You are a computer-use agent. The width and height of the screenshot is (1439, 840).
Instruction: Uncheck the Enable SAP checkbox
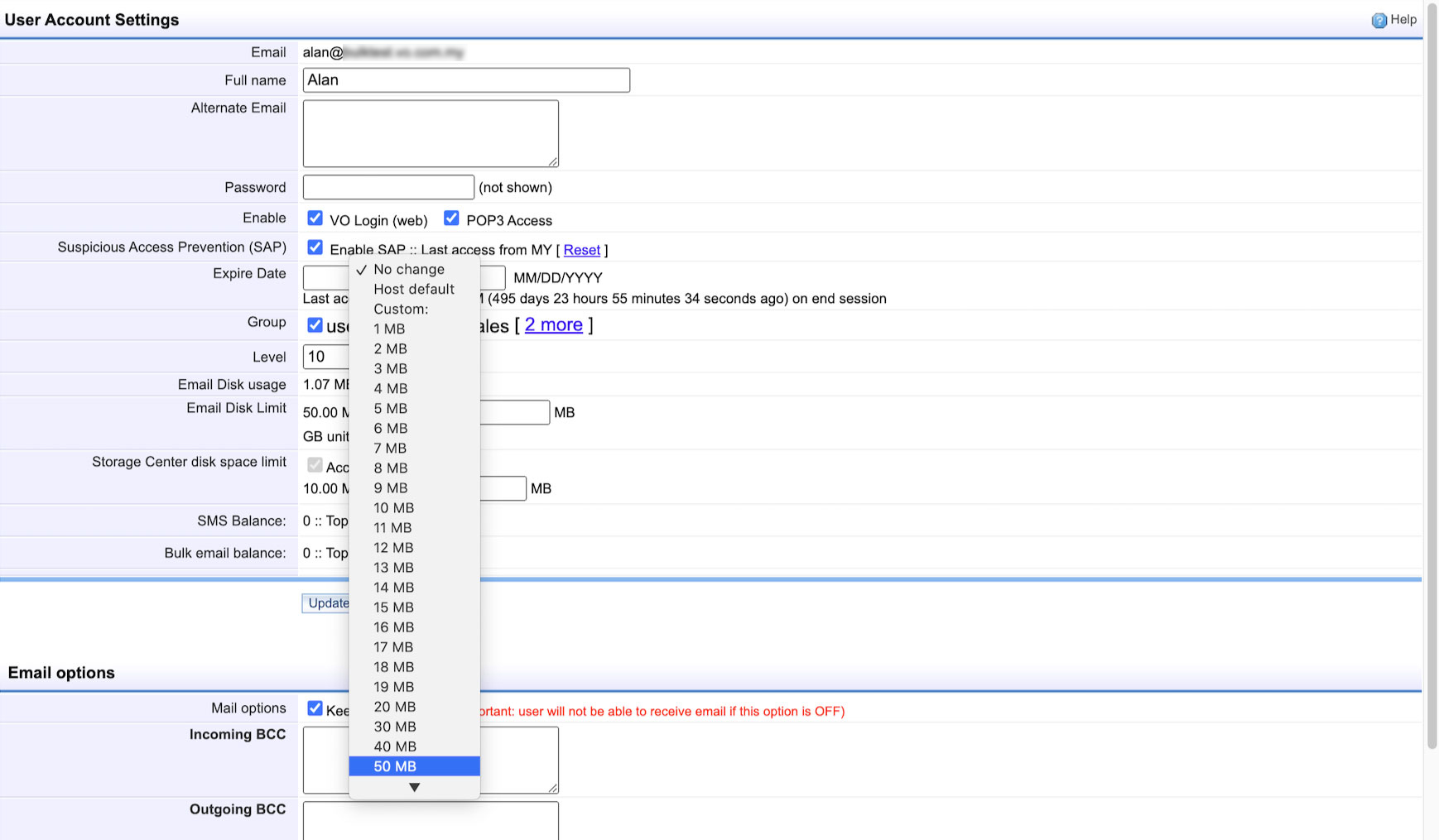(x=315, y=247)
